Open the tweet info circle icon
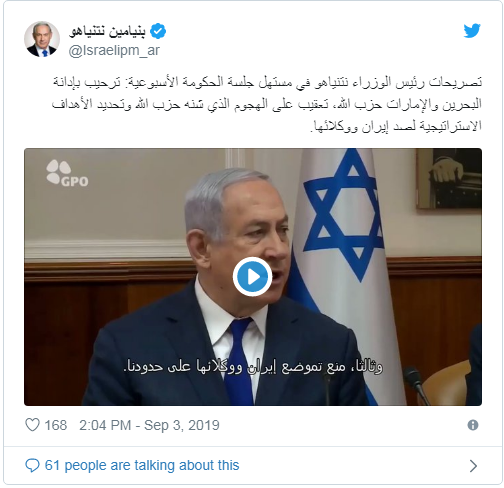This screenshot has width=504, height=488. [x=473, y=425]
